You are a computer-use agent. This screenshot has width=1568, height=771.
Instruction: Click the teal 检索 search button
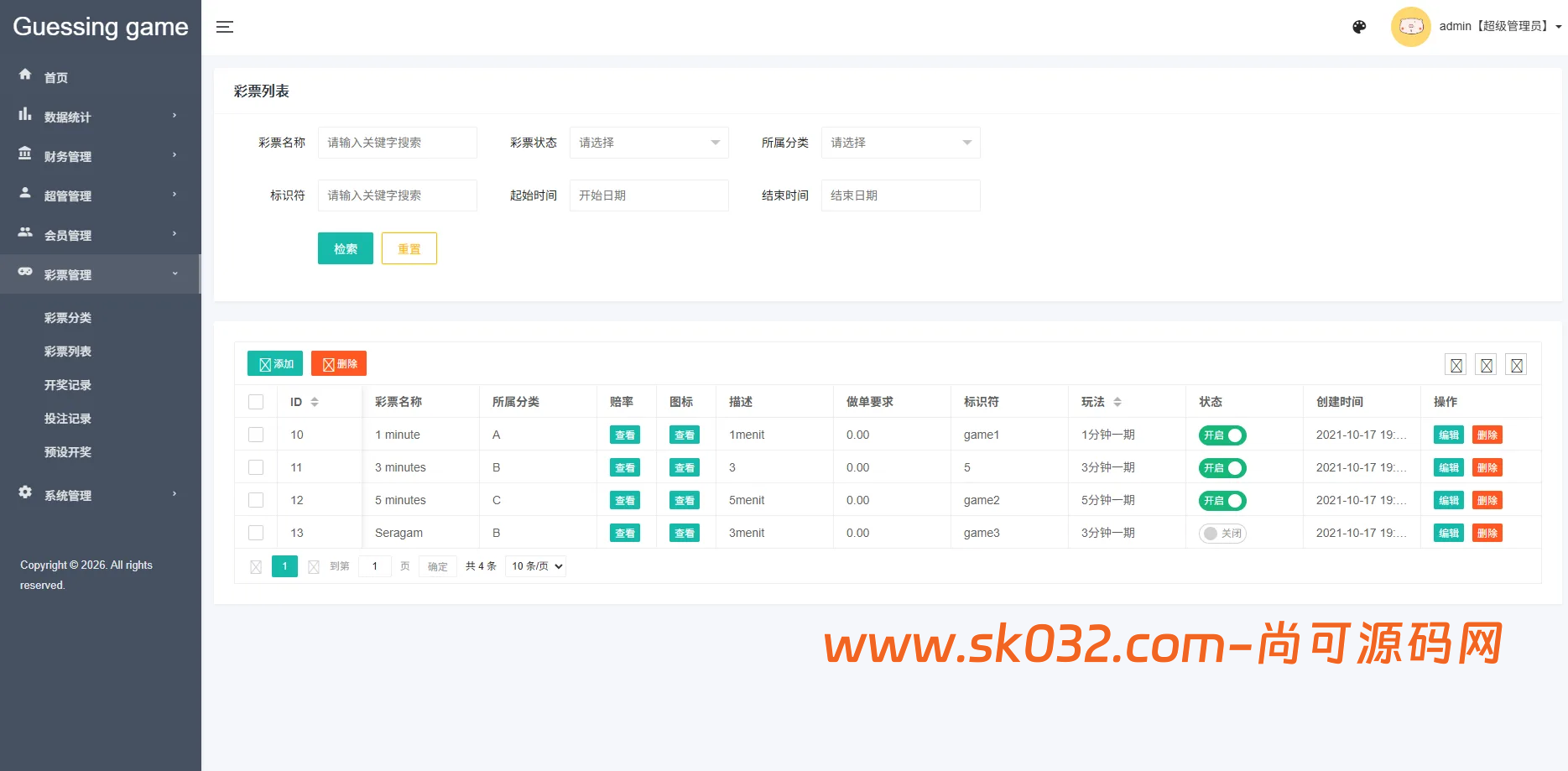tap(345, 248)
